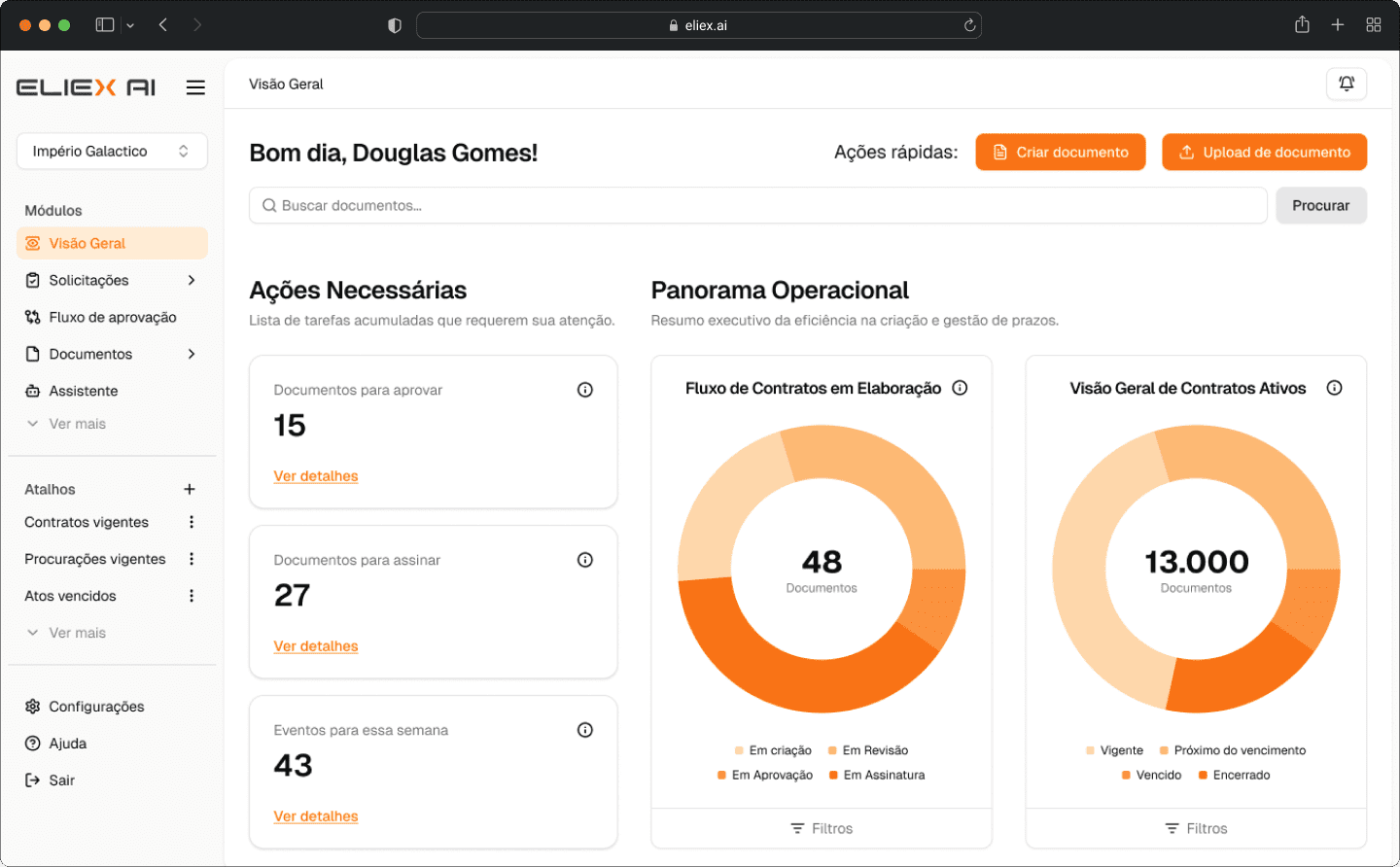The image size is (1400, 867).
Task: Open options menu for Atos vencidos
Action: (x=192, y=595)
